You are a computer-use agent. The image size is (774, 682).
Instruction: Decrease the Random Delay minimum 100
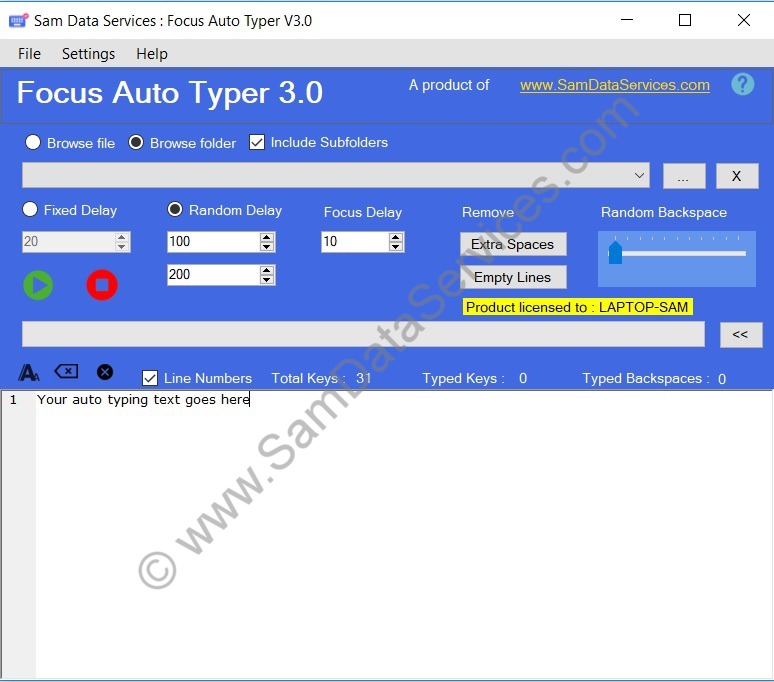(267, 247)
